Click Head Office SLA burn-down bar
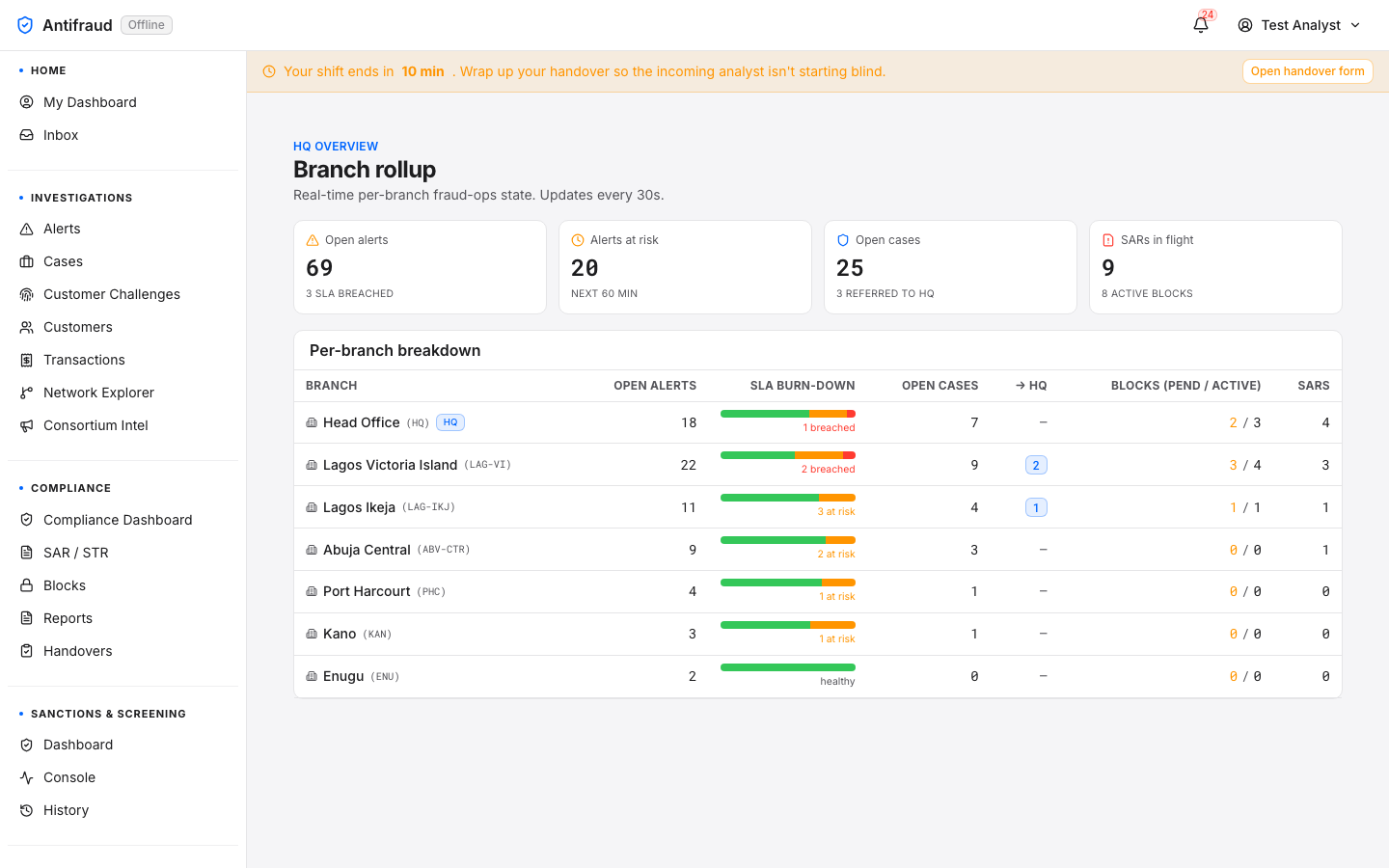1389x868 pixels. [787, 414]
